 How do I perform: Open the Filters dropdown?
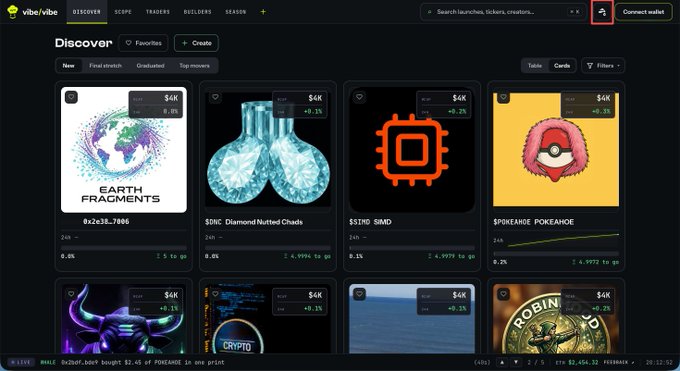[x=603, y=66]
